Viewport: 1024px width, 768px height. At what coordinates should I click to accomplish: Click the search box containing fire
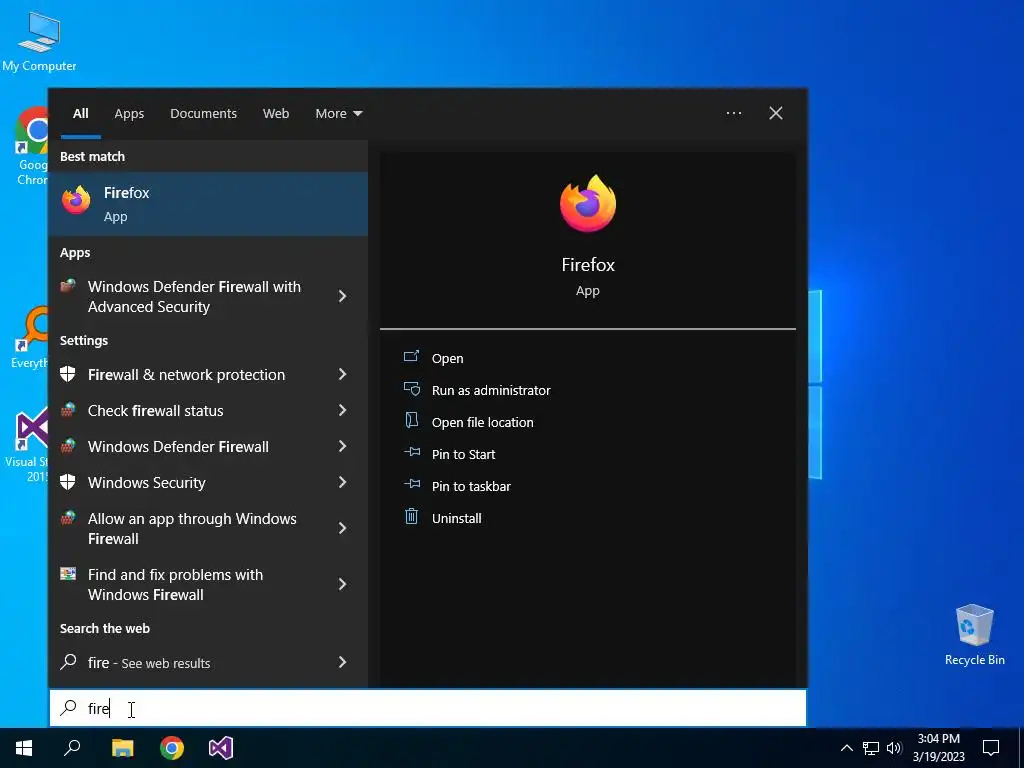click(428, 708)
